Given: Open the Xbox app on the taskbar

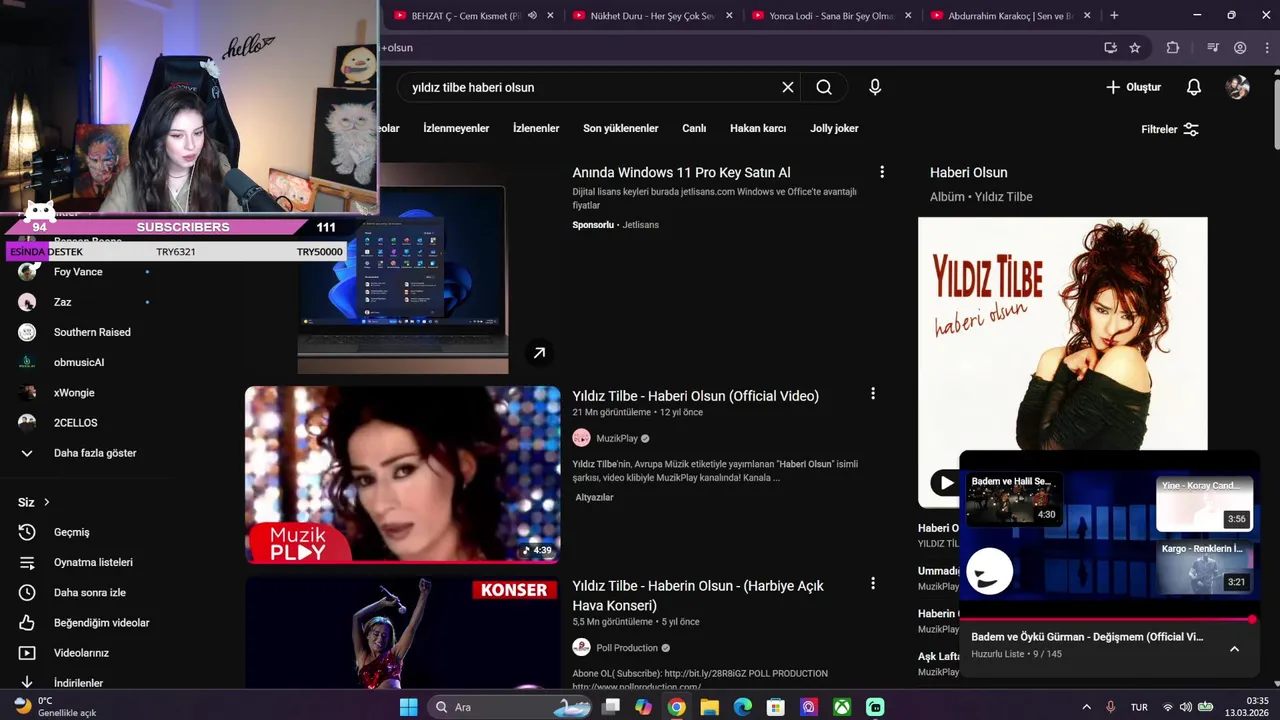Looking at the screenshot, I should (x=842, y=707).
